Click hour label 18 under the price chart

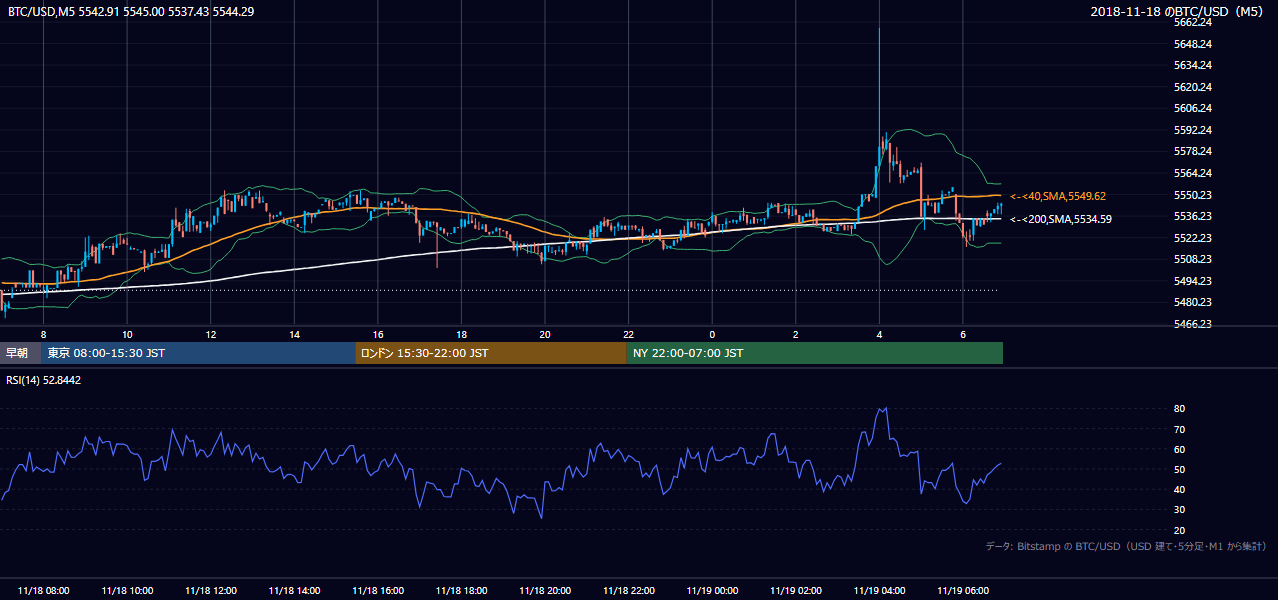pos(461,334)
